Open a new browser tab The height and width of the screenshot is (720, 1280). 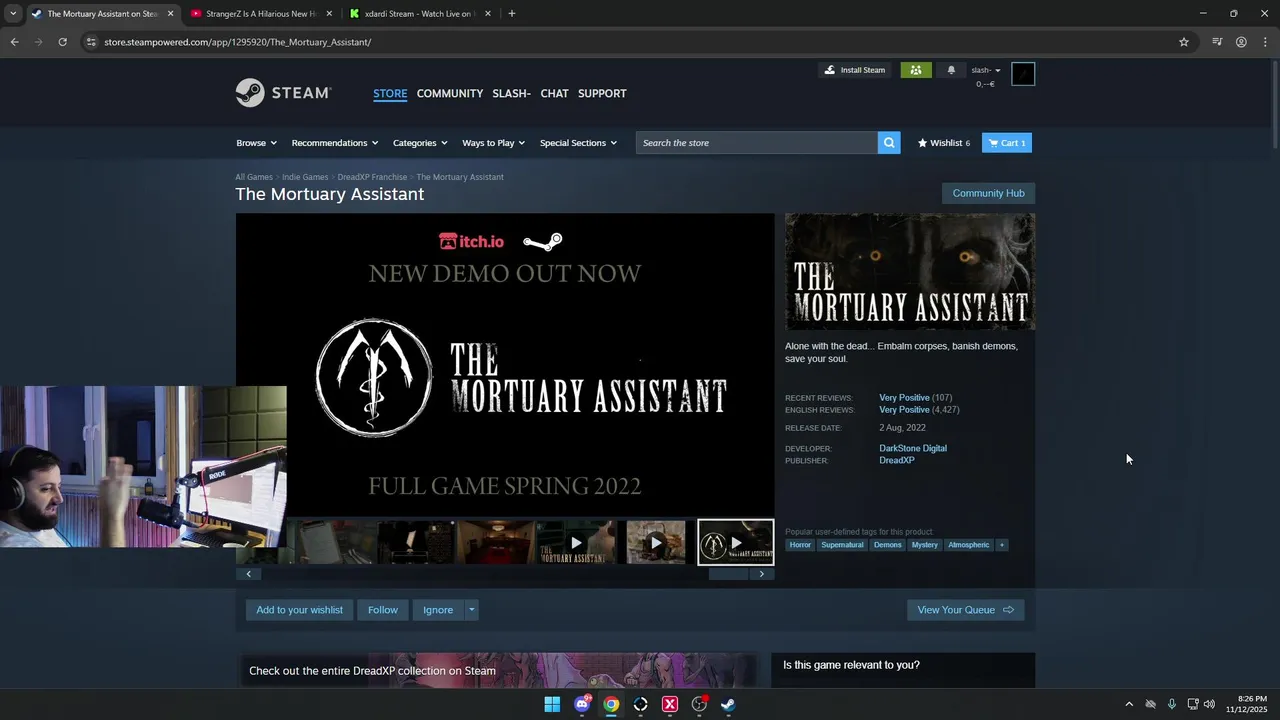tap(512, 14)
